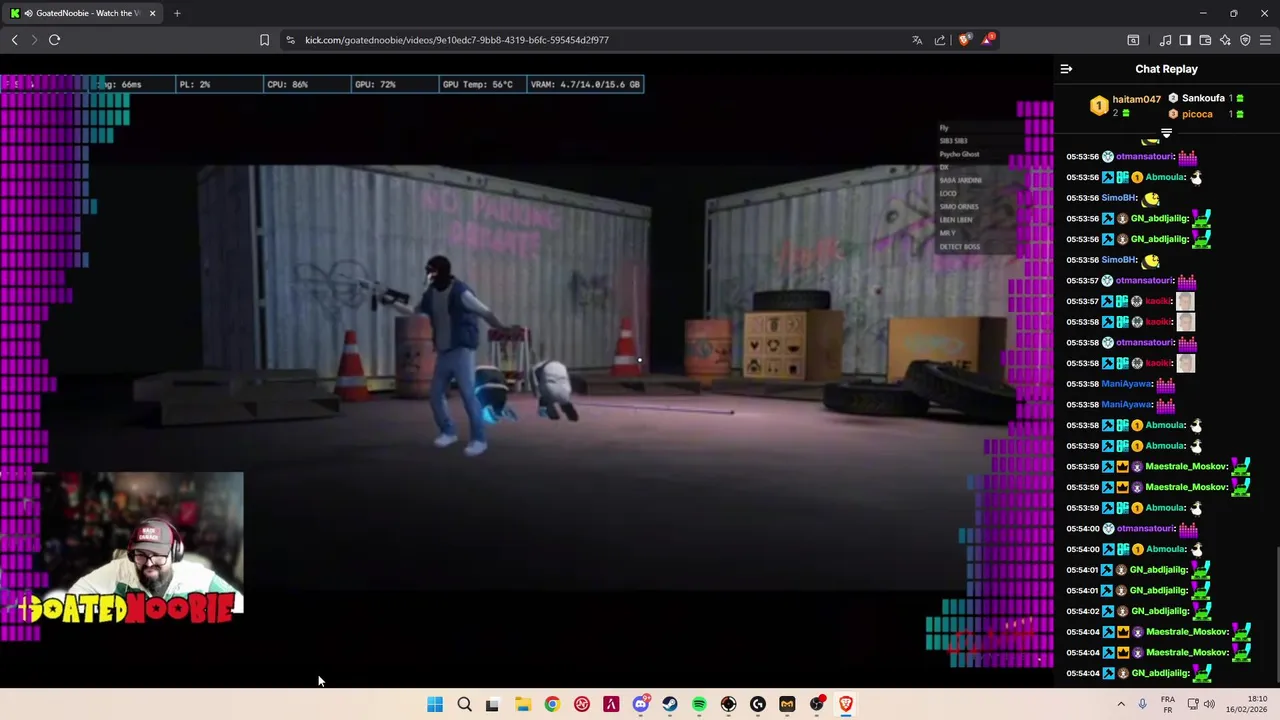The height and width of the screenshot is (720, 1280).
Task: Show hidden system tray icons chevron
Action: (1121, 705)
